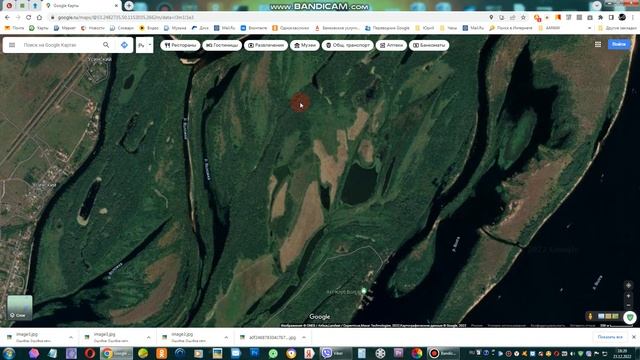640x360 pixels.
Task: Open the Chrome extensions puzzle icon
Action: click(600, 18)
